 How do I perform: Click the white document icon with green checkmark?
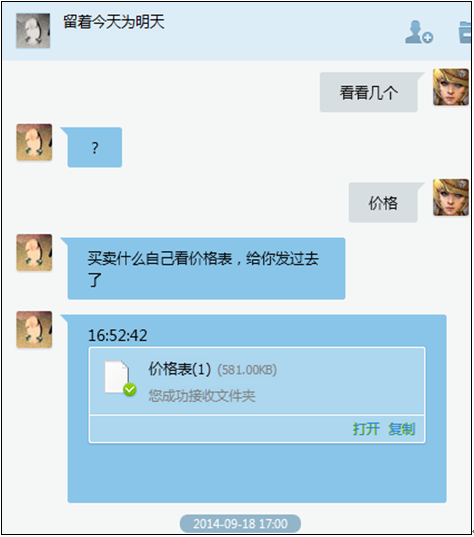pyautogui.click(x=120, y=378)
